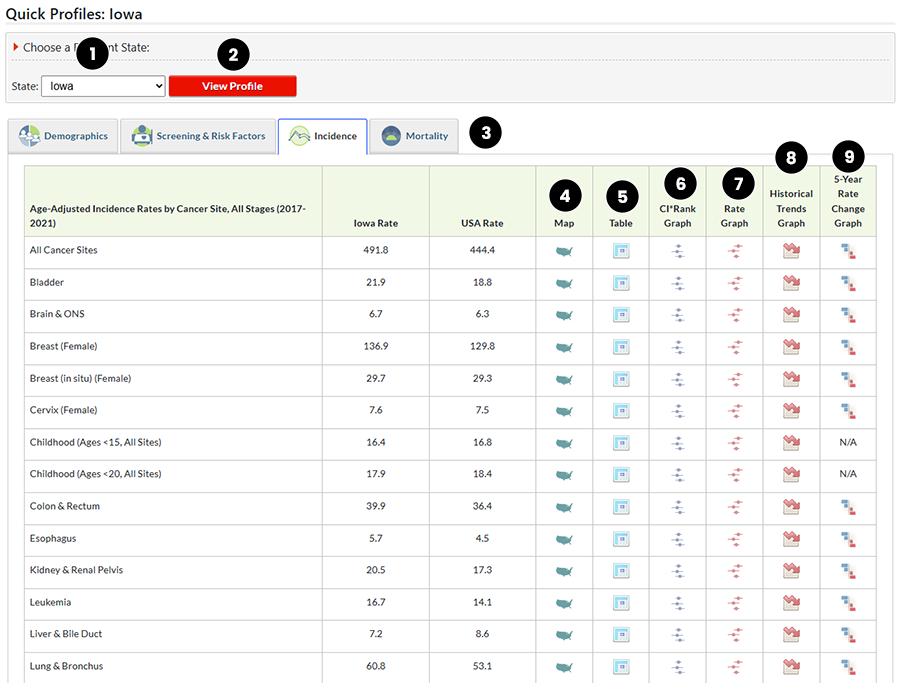Show Historical Trends Graph for Bladder

[791, 283]
